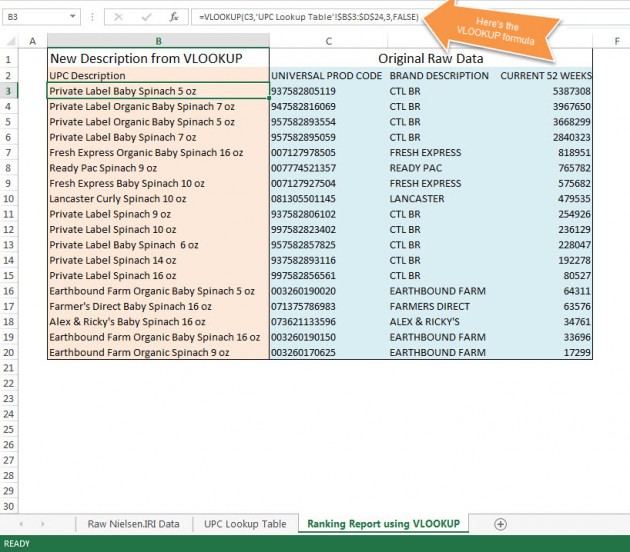Switch to Raw Nielsen.IRI Data sheet tab
The width and height of the screenshot is (630, 552).
click(133, 524)
